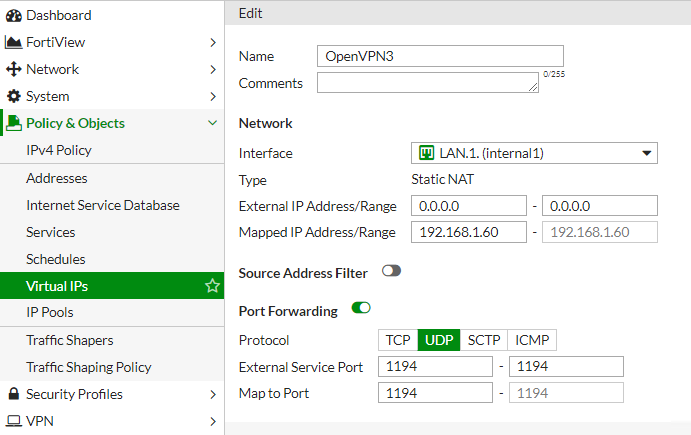Viewport: 691px width, 435px height.
Task: Click the Name field containing OpenVPN3
Action: 440,56
